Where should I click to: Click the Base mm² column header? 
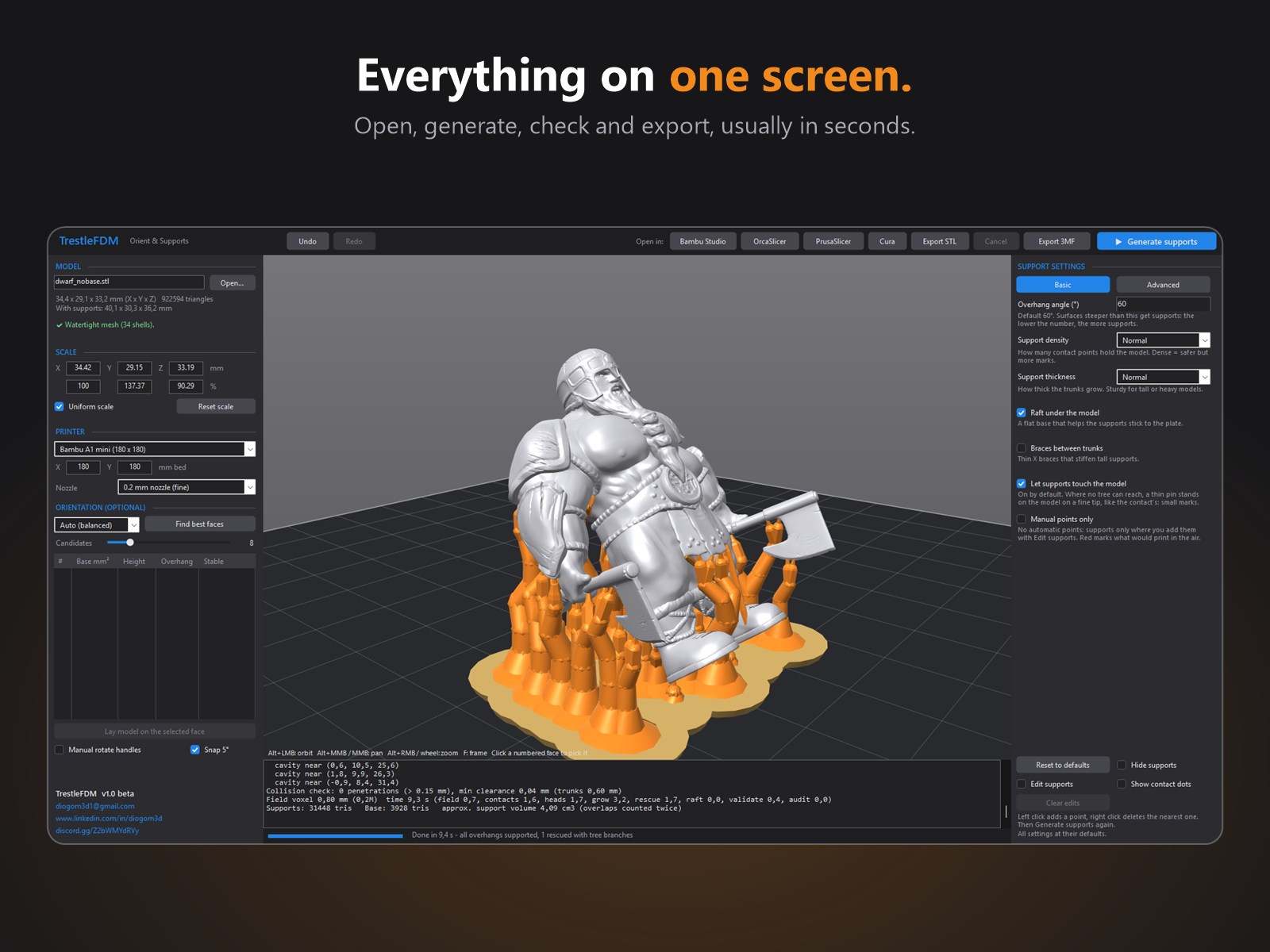point(93,562)
